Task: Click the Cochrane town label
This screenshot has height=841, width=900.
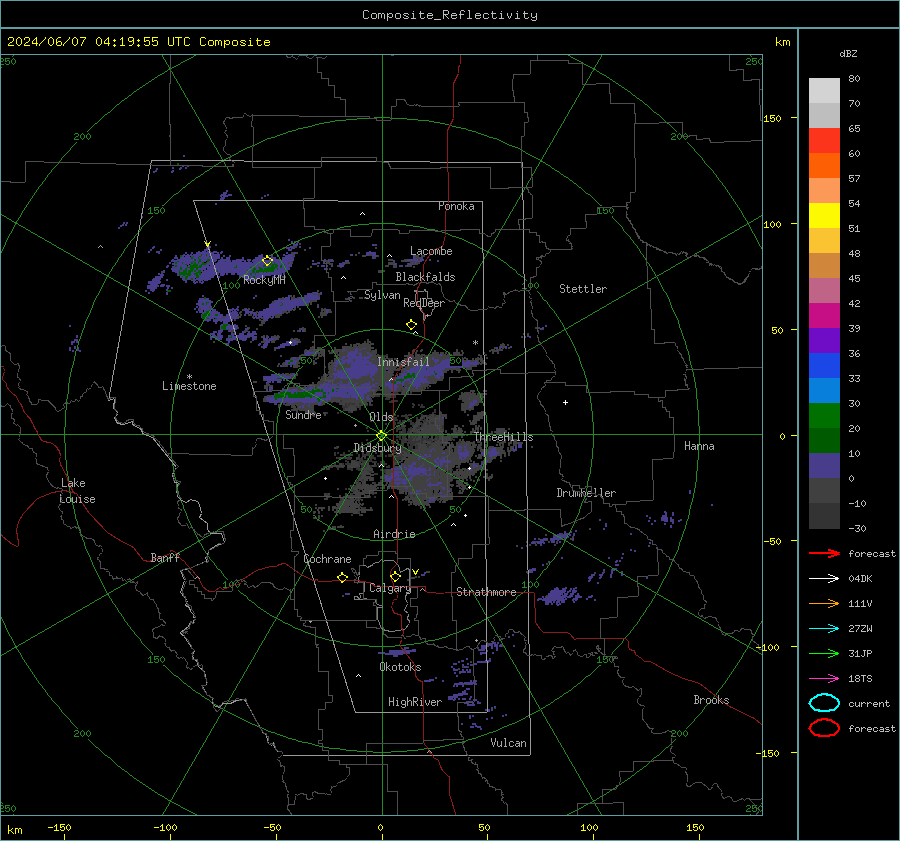Action: point(327,559)
